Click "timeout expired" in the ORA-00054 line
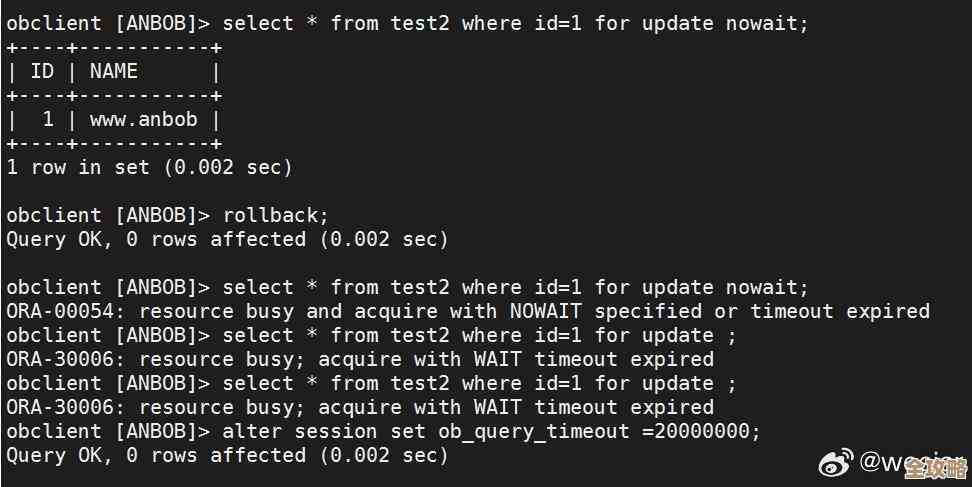This screenshot has width=972, height=487. 840,311
